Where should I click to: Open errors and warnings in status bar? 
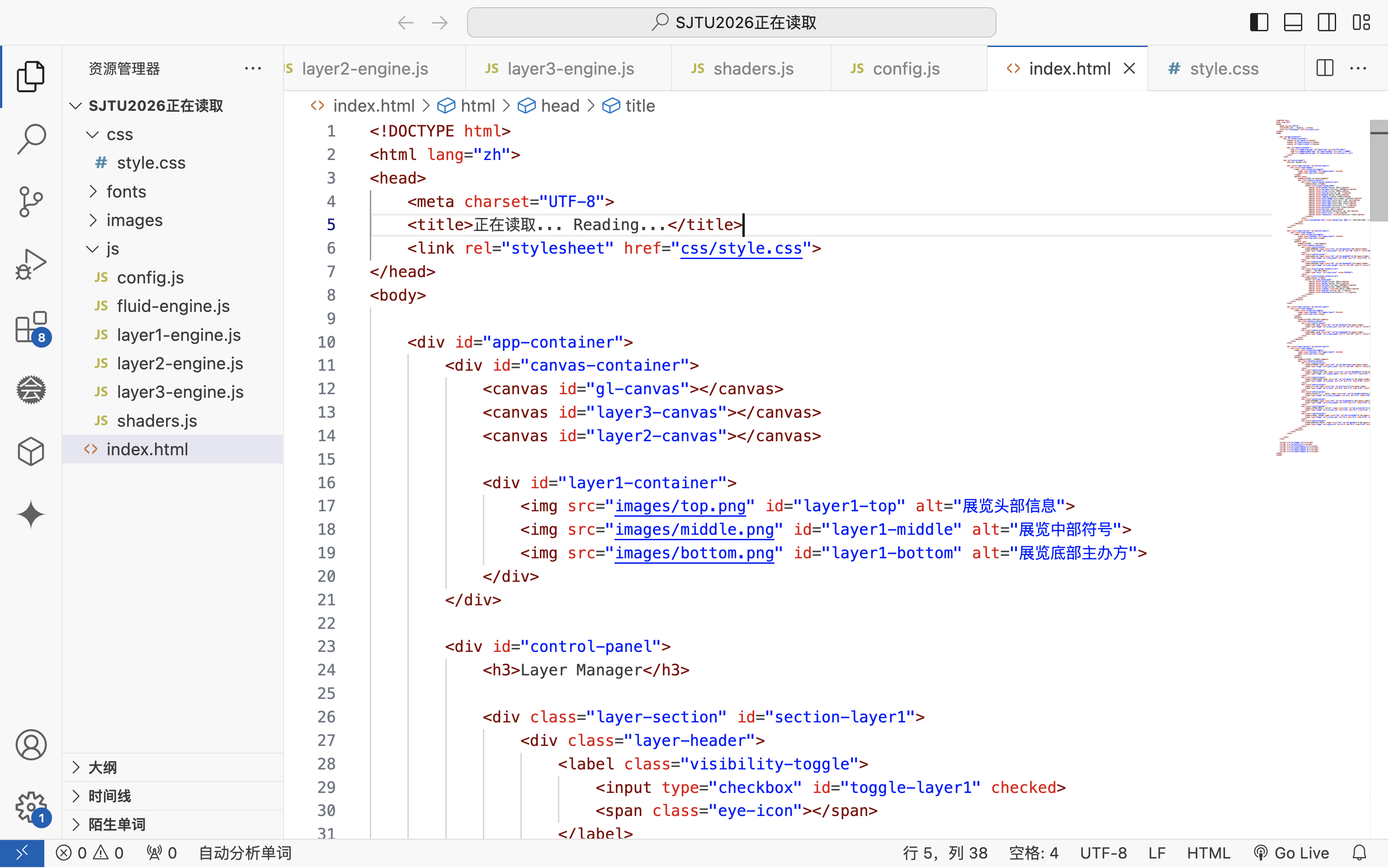[x=90, y=853]
